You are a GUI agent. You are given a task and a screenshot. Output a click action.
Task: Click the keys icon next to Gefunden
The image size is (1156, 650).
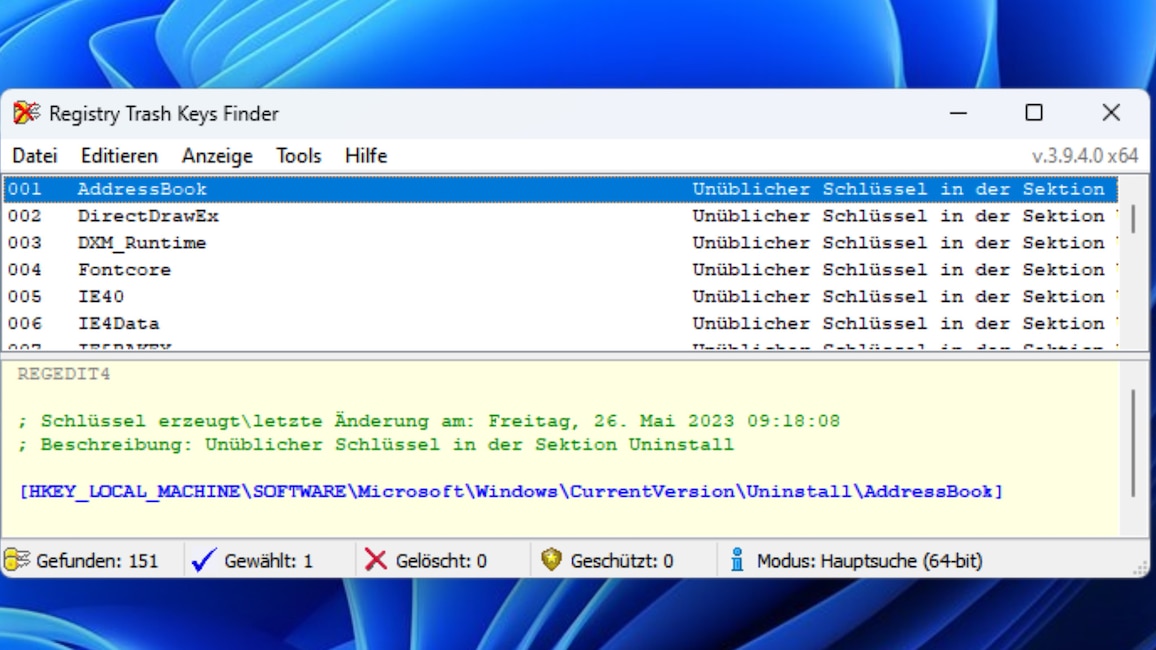tap(17, 560)
